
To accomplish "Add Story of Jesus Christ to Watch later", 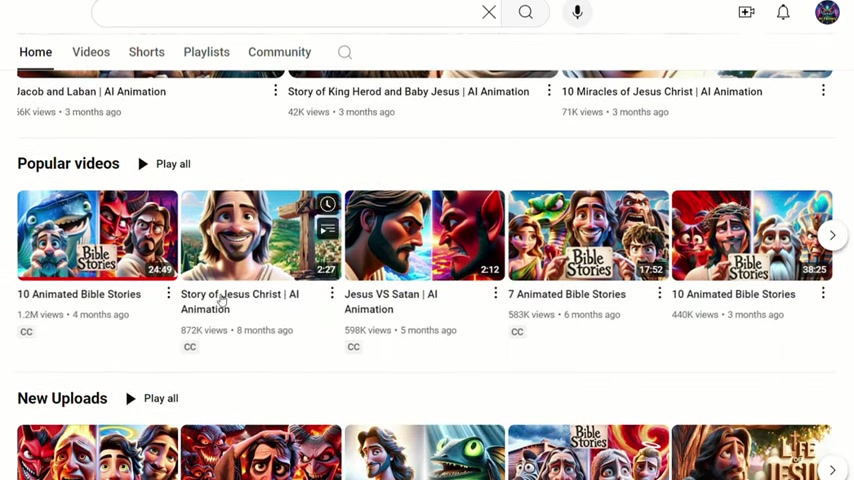I will tap(327, 204).
